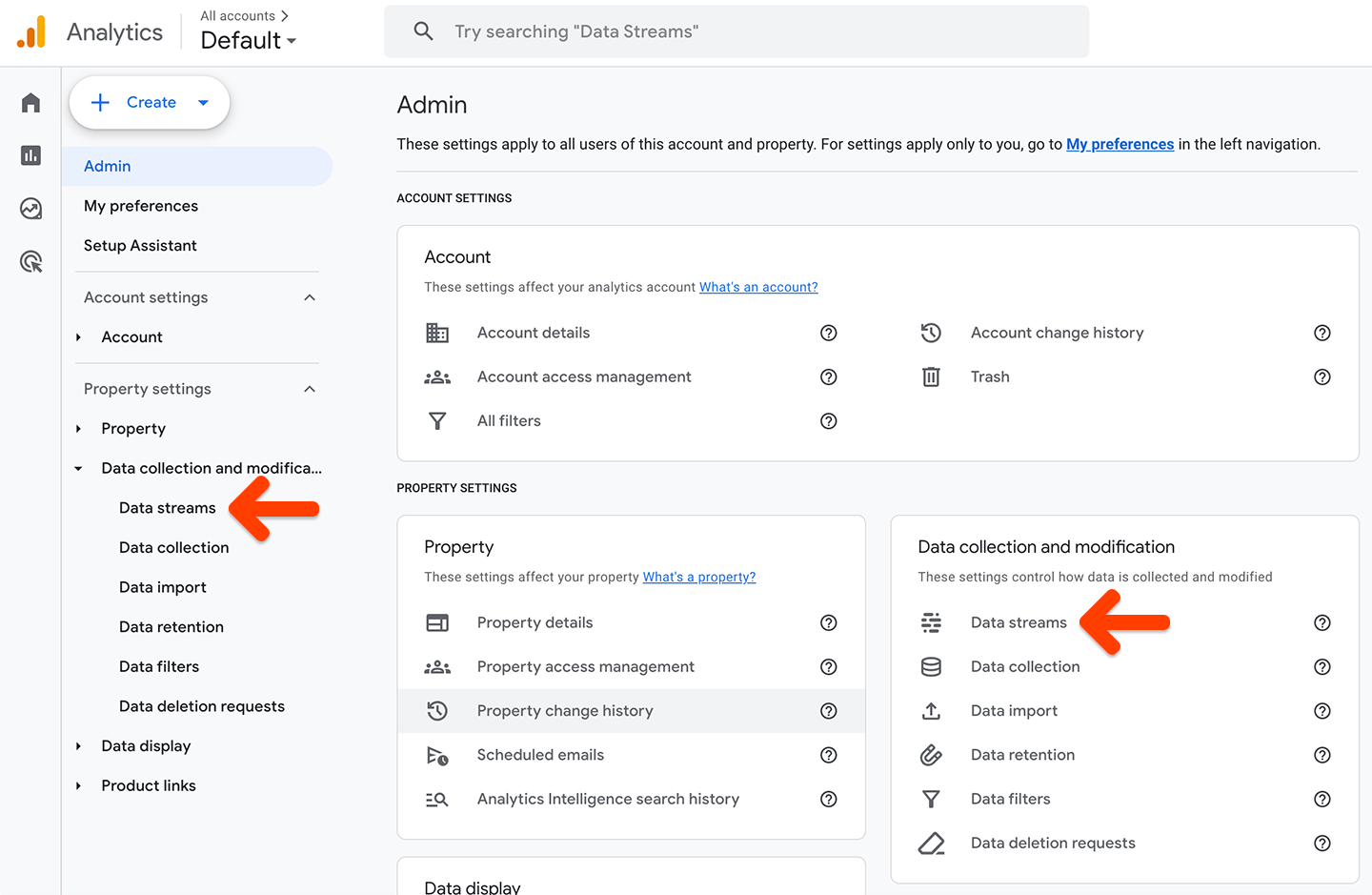Select Setup Assistant in the sidebar
Image resolution: width=1372 pixels, height=895 pixels.
point(140,246)
